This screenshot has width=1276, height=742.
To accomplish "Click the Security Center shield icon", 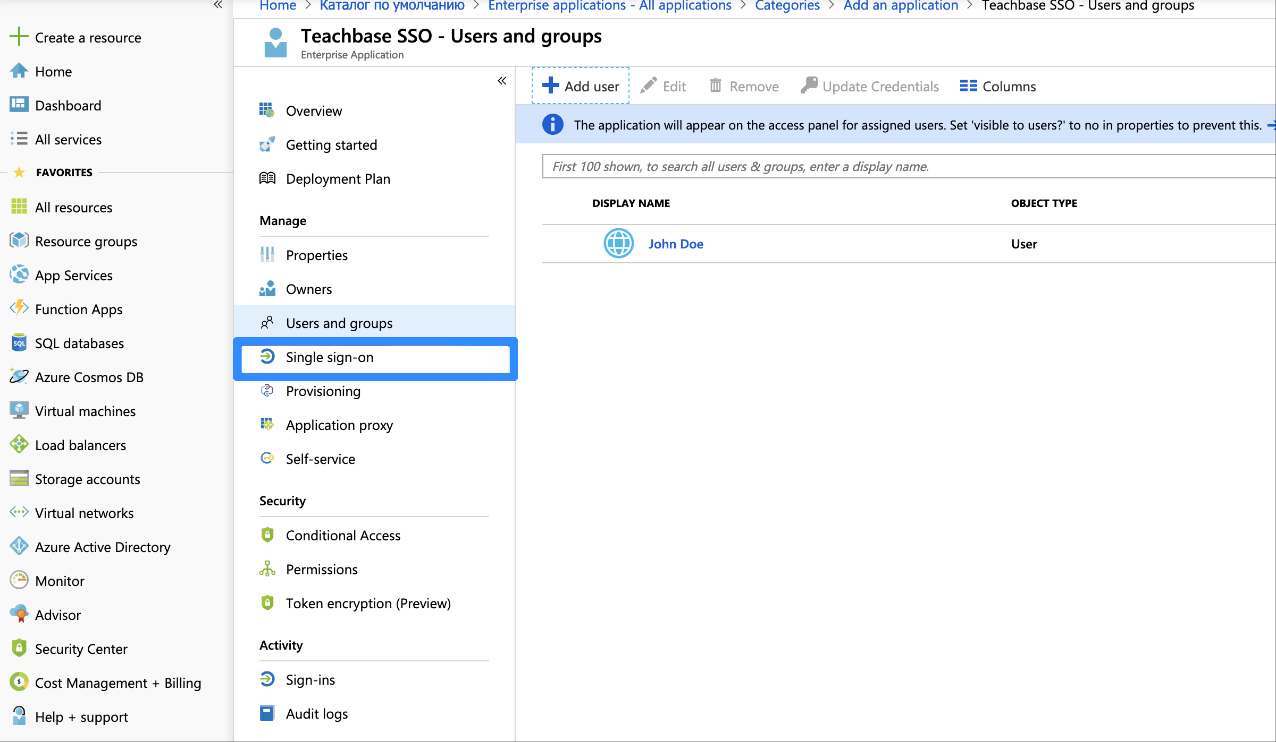I will click(18, 649).
